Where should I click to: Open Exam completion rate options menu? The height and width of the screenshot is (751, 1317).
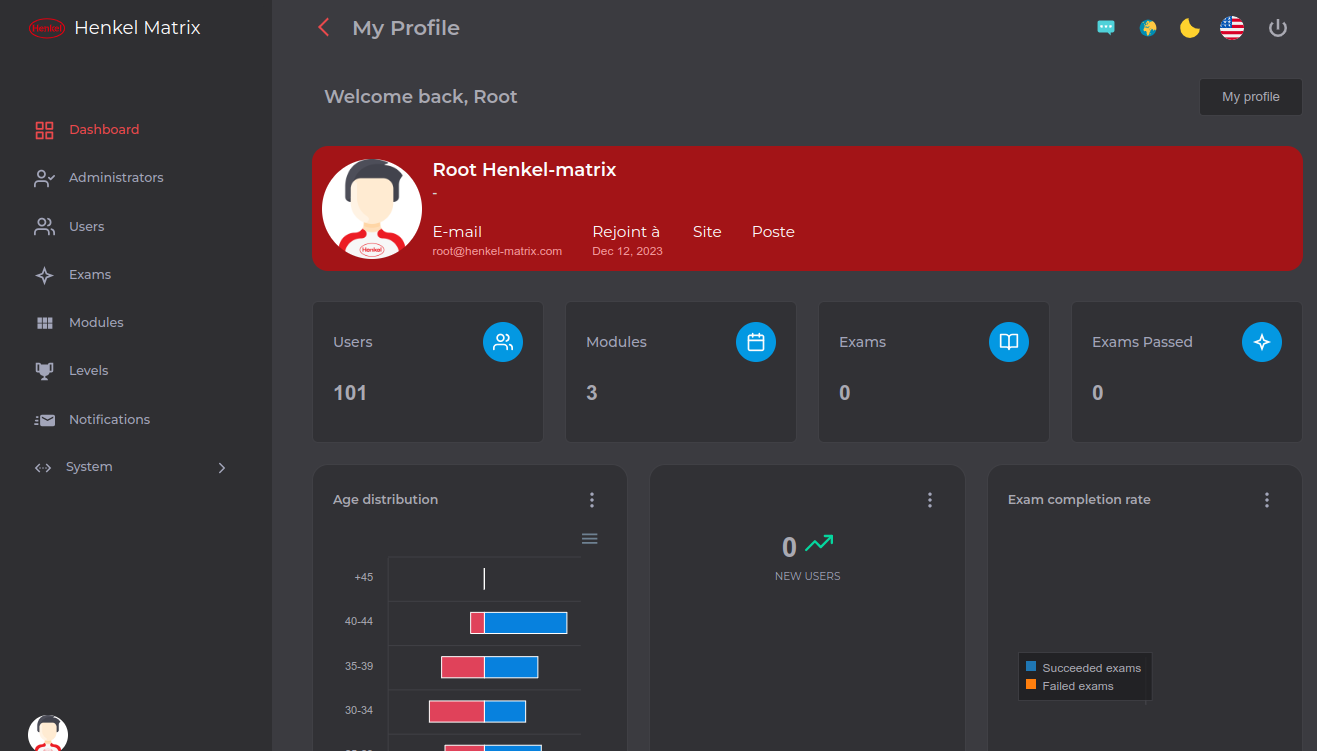(1267, 500)
